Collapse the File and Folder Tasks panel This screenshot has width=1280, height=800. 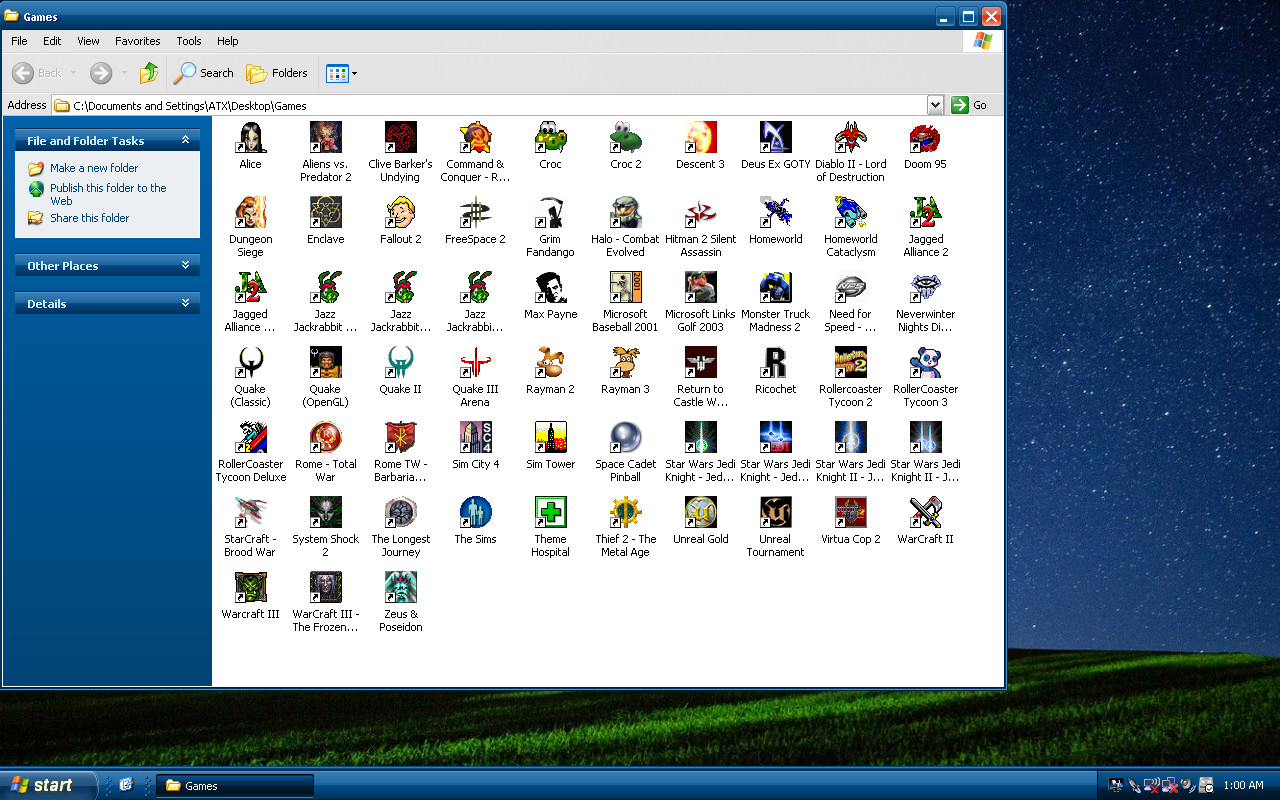185,141
